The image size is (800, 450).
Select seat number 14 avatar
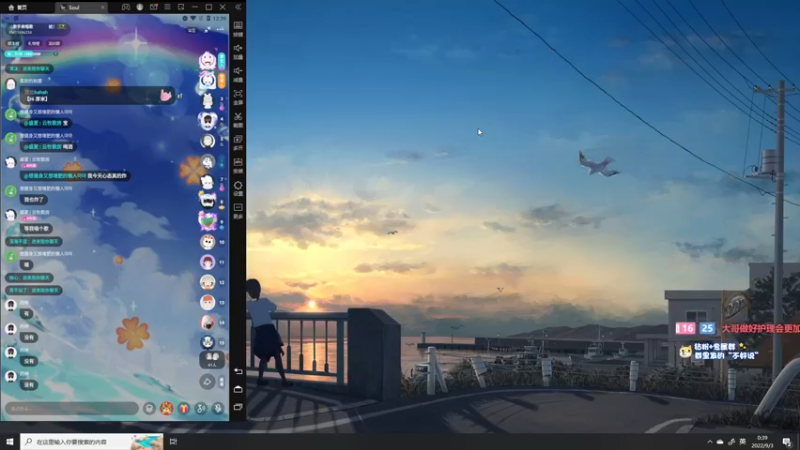point(208,322)
